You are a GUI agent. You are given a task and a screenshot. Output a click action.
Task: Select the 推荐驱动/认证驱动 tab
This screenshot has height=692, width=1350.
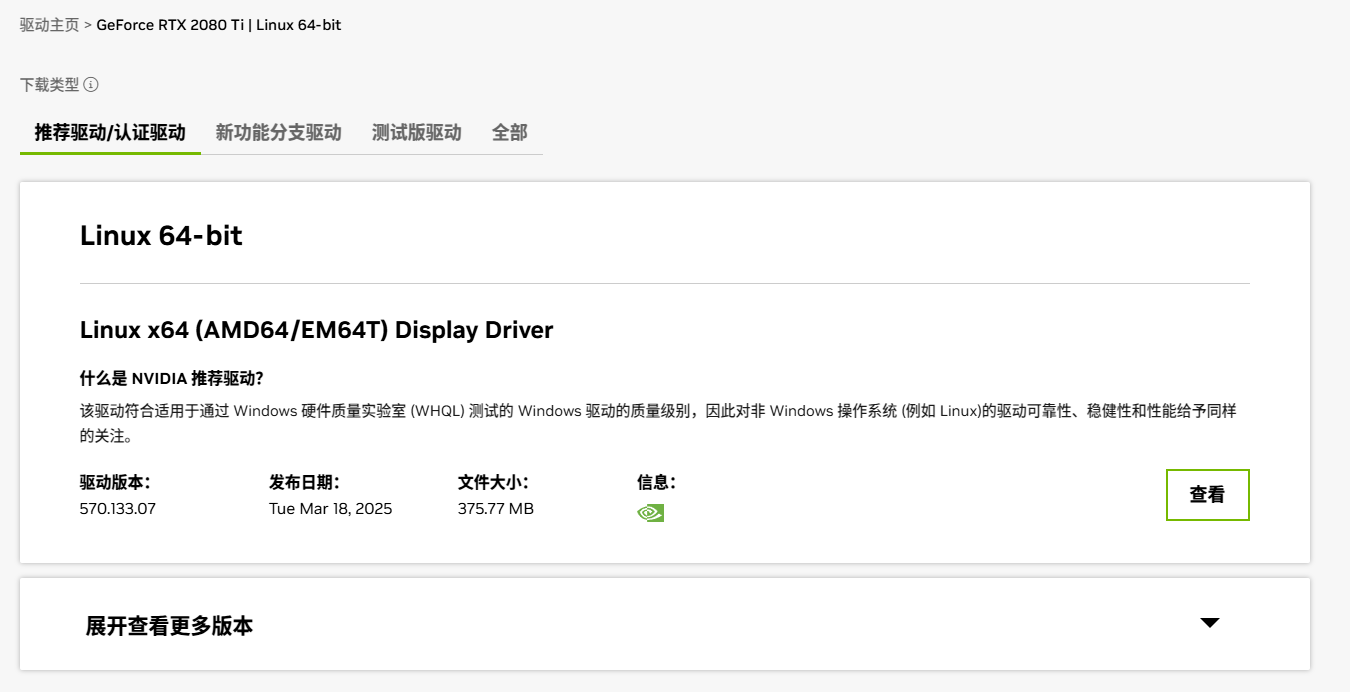(x=110, y=133)
